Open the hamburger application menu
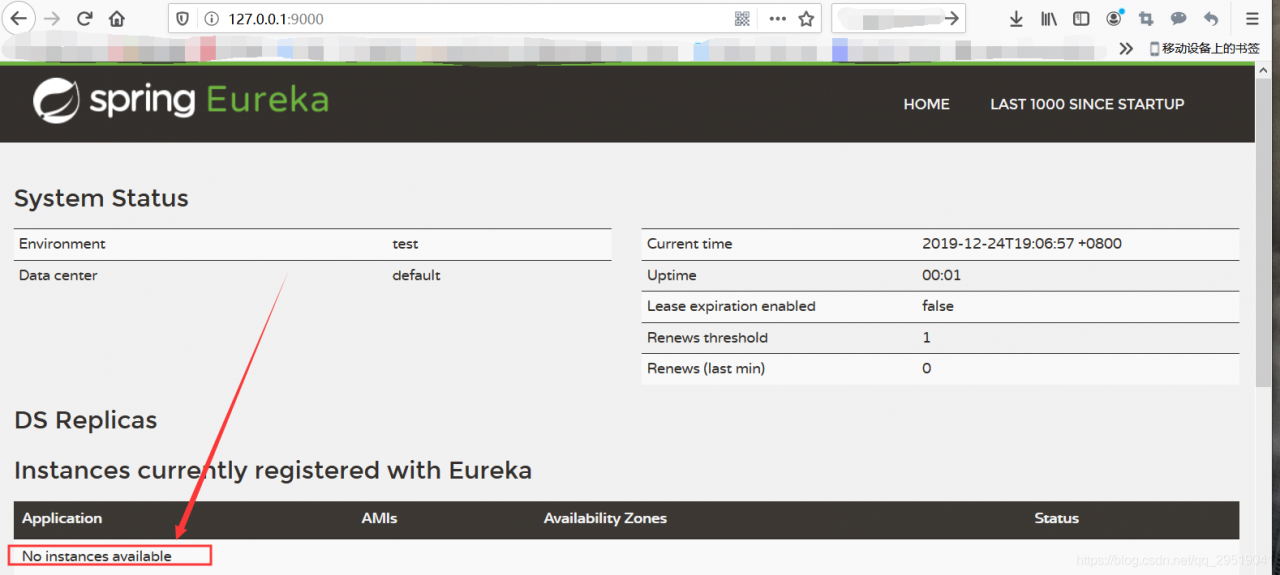 click(1252, 19)
